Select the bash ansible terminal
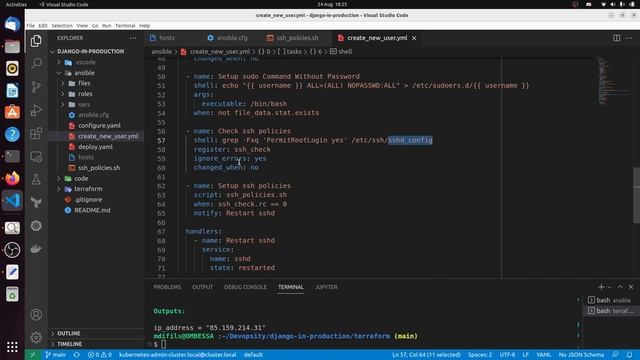This screenshot has height=360, width=640. click(611, 300)
